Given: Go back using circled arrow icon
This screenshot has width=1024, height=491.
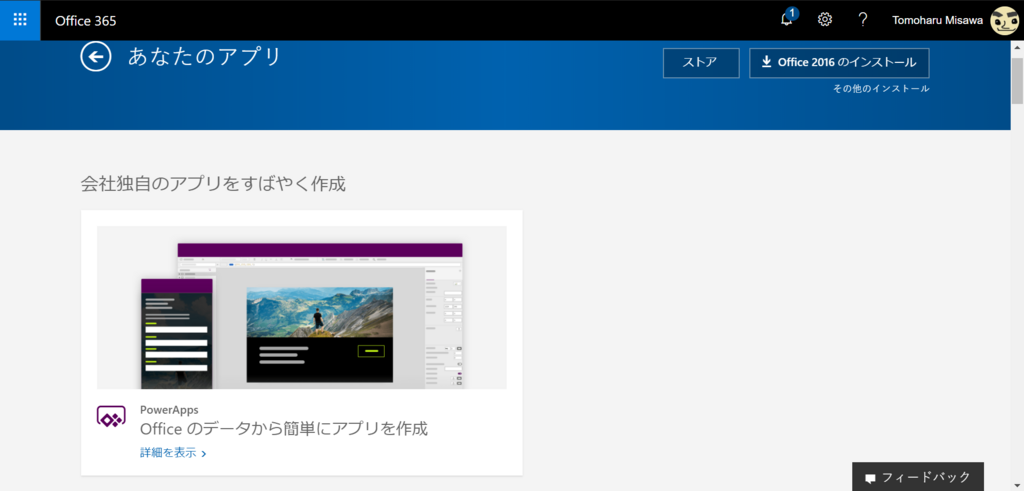Looking at the screenshot, I should (95, 57).
